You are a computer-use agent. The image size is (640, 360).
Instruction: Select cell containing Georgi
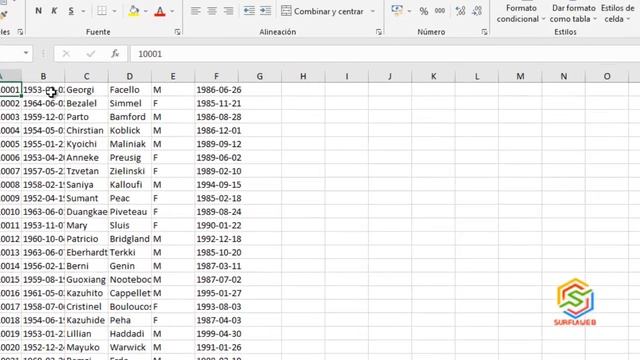pos(87,90)
